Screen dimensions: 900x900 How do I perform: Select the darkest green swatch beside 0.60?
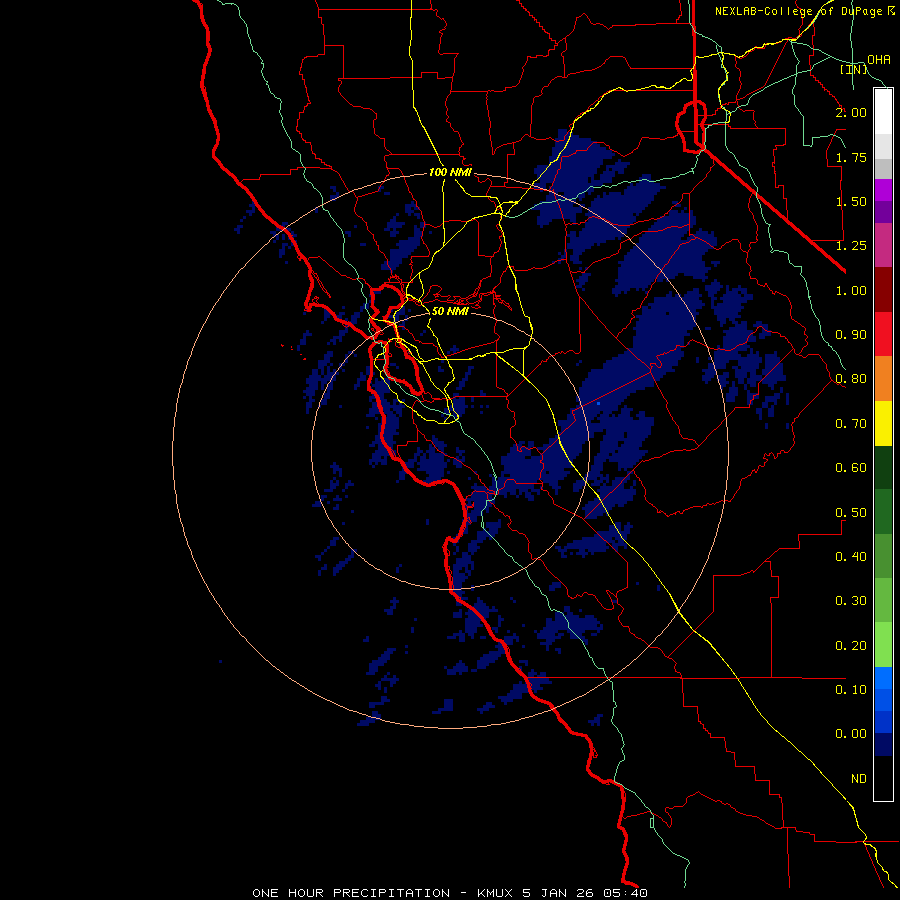coord(883,468)
